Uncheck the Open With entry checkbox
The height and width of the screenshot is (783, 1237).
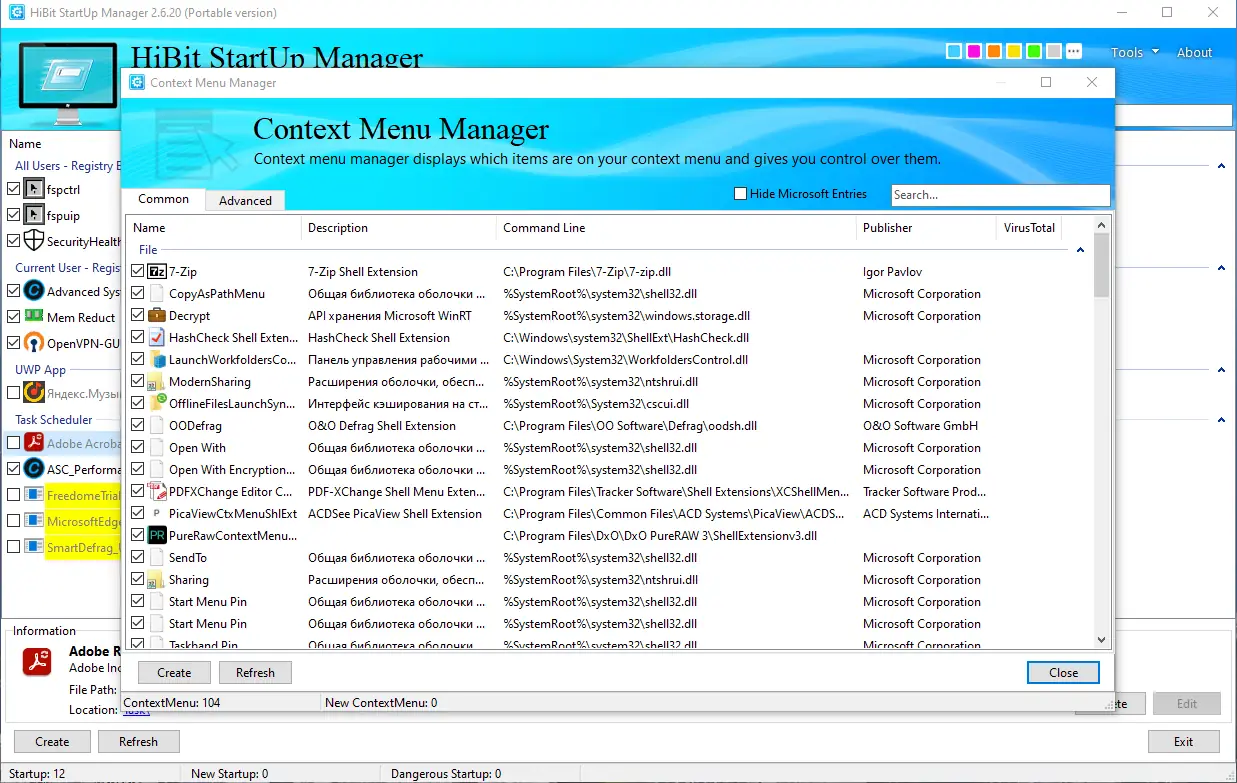(138, 448)
